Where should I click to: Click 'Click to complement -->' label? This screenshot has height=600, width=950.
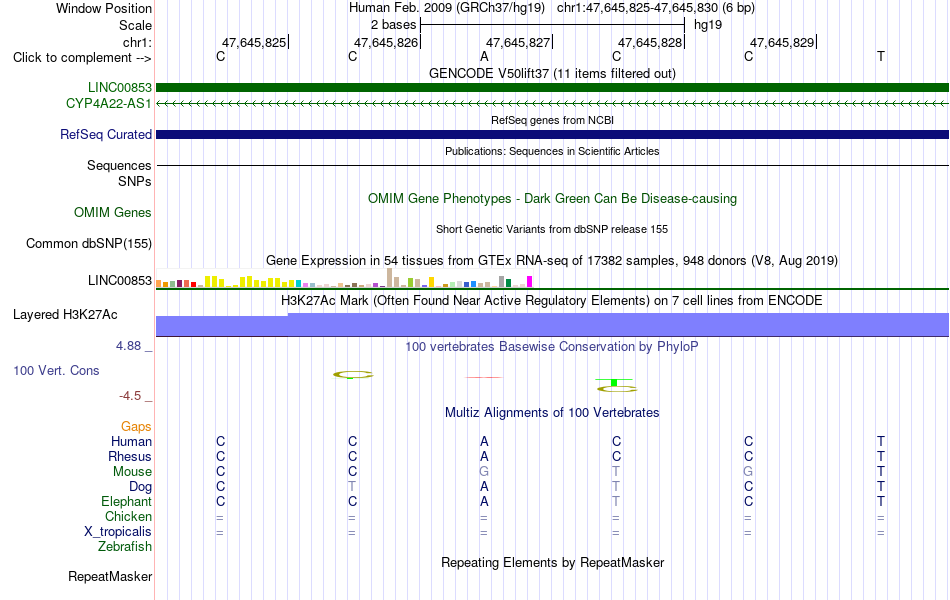[82, 58]
